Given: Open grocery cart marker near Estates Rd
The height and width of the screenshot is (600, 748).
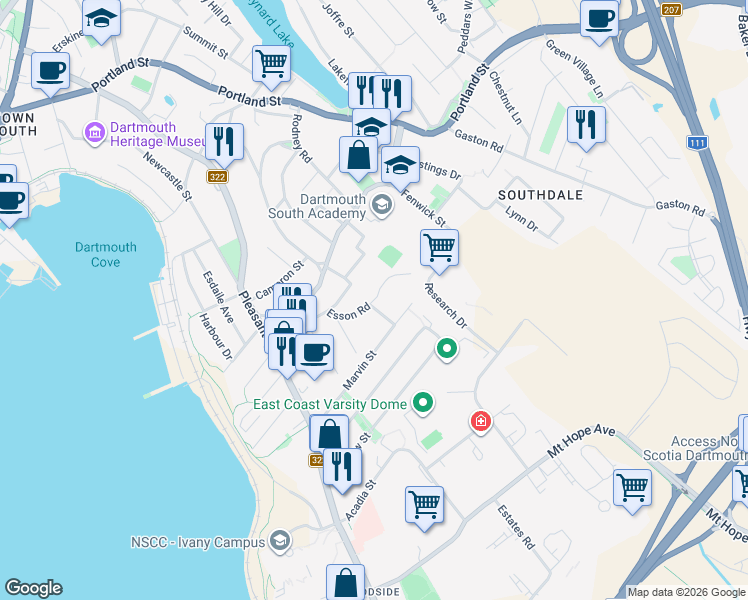Looking at the screenshot, I should [x=425, y=508].
